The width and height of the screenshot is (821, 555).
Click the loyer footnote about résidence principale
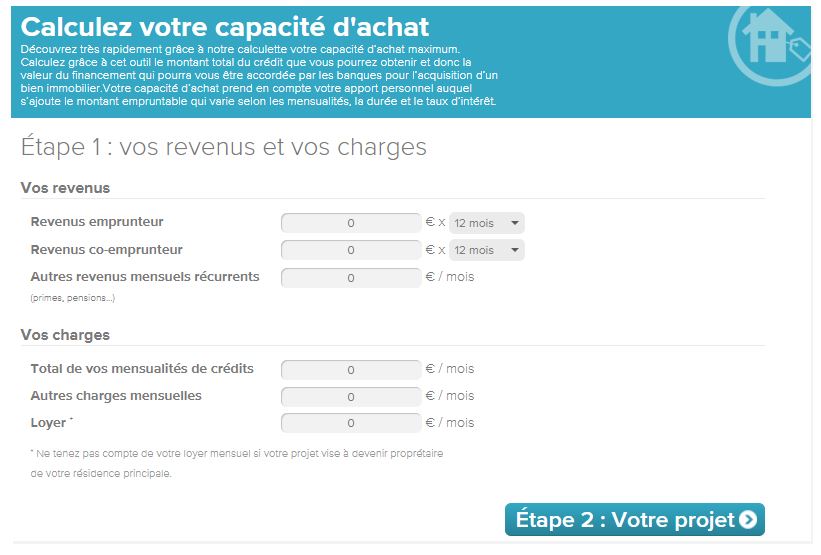click(x=237, y=463)
